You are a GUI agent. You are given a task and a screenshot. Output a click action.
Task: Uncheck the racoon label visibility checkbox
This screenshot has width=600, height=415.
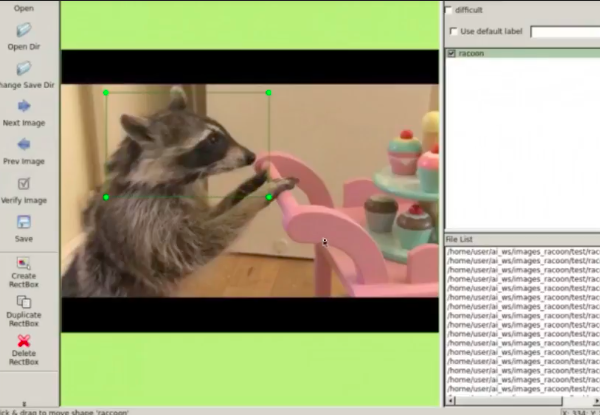(452, 54)
